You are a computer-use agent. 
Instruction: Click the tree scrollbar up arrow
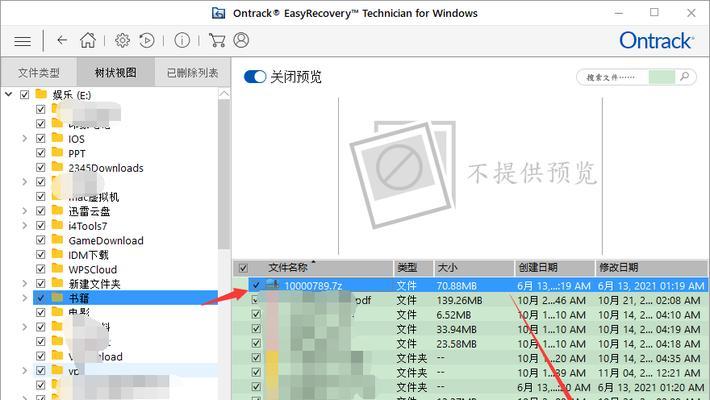pyautogui.click(x=224, y=94)
